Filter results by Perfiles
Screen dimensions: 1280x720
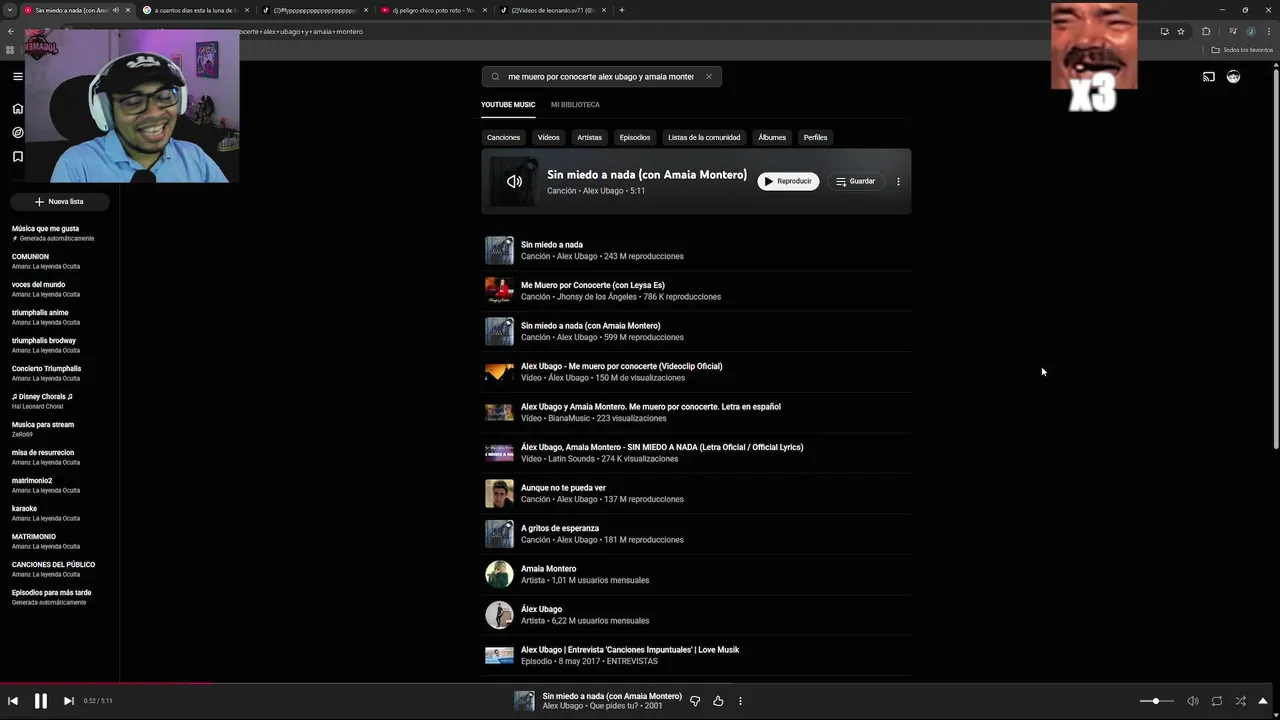point(815,137)
